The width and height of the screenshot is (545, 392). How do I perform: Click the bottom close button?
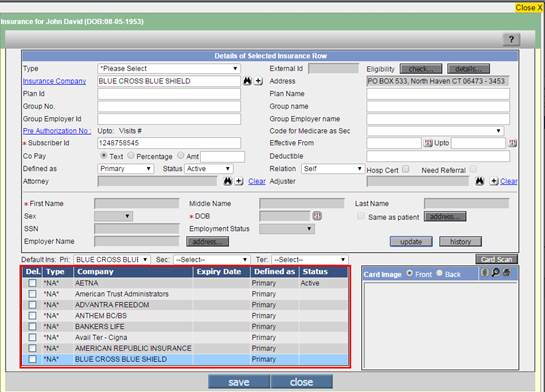tap(301, 382)
